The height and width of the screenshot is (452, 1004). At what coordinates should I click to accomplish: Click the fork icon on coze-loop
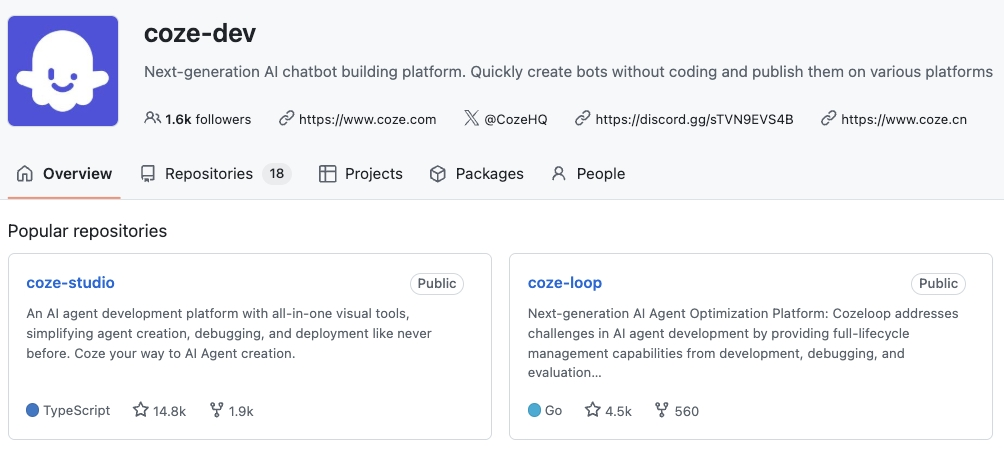[x=661, y=410]
